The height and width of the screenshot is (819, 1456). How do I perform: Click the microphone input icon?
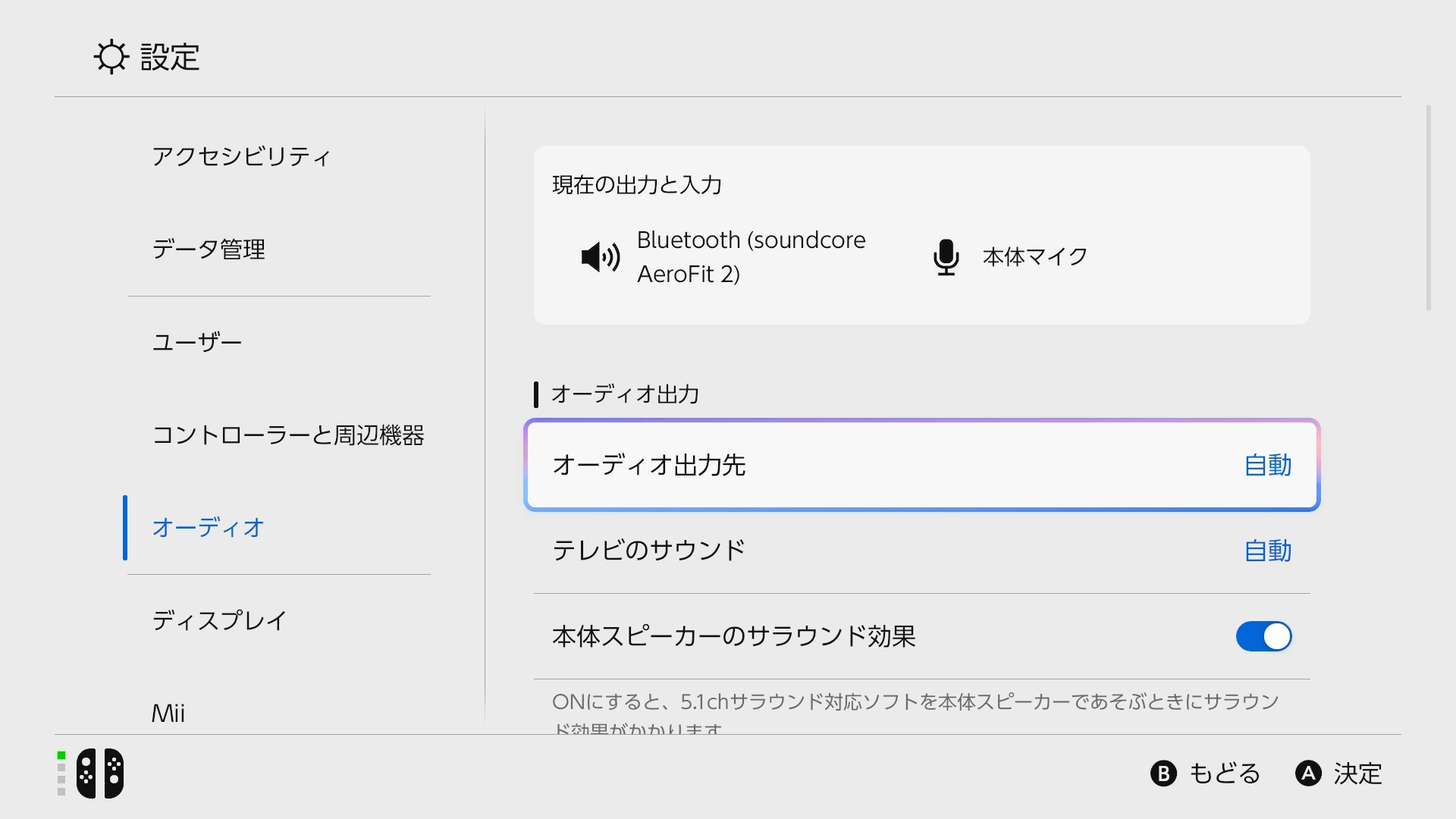coord(946,257)
